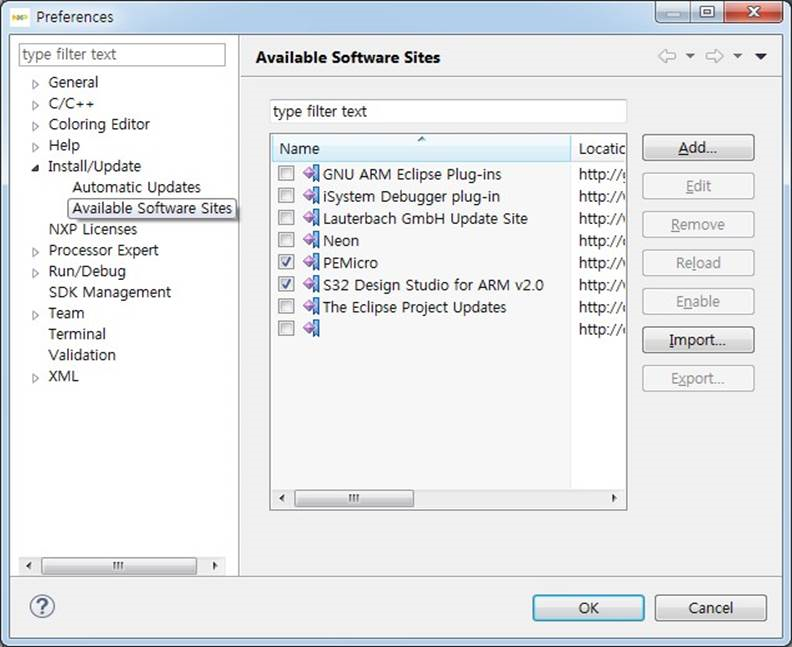Click the tree pane scroll right arrow
This screenshot has width=792, height=647.
click(x=215, y=566)
